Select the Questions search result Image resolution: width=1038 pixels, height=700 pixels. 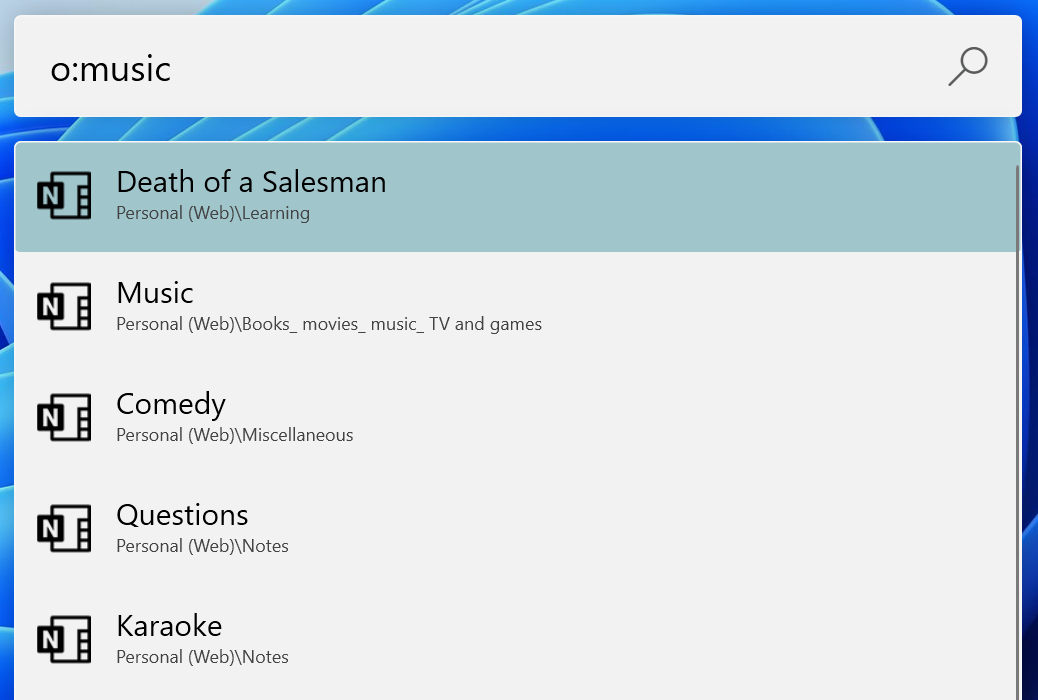[x=183, y=516]
